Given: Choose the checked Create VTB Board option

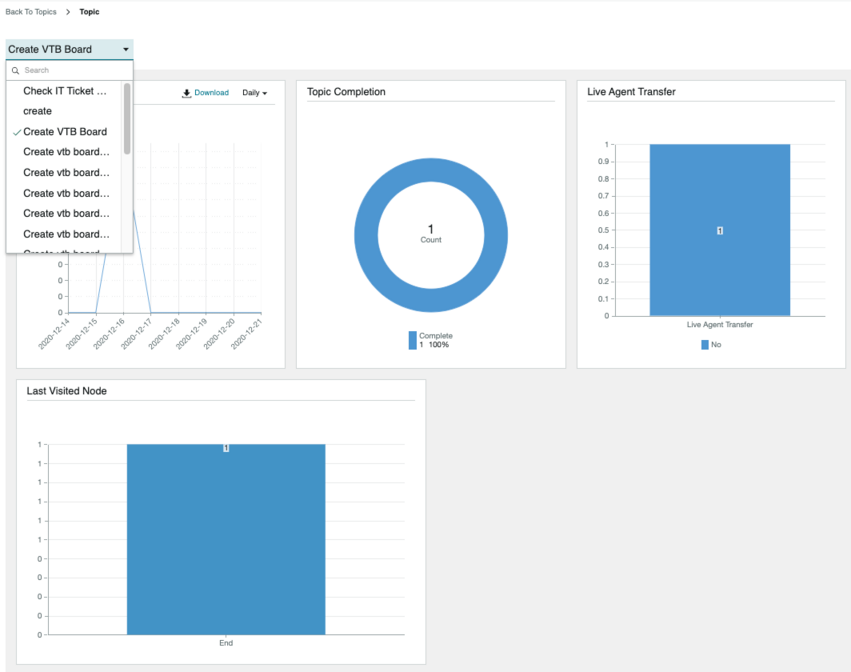Looking at the screenshot, I should click(65, 132).
